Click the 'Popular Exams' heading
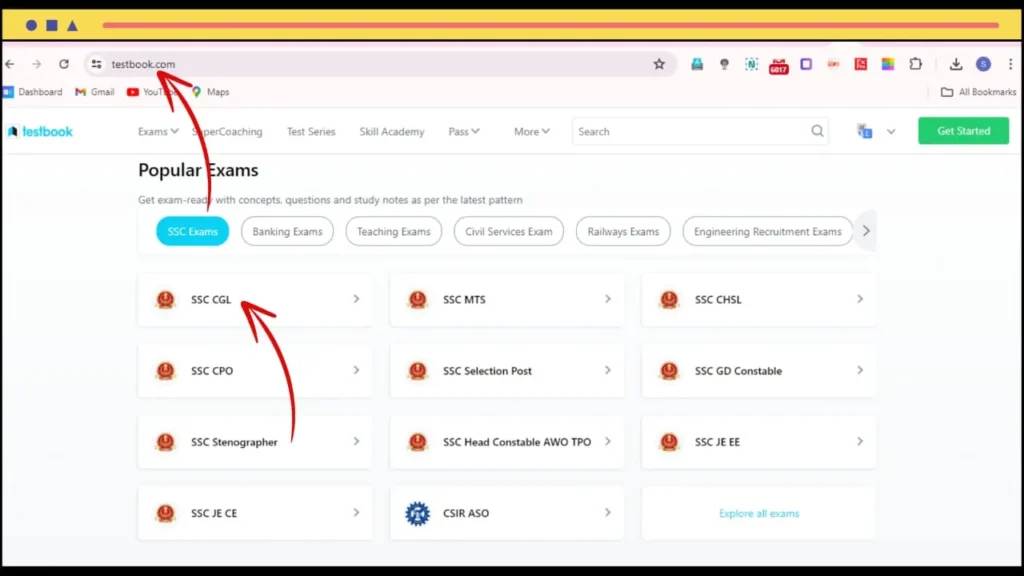1024x576 pixels. 198,170
